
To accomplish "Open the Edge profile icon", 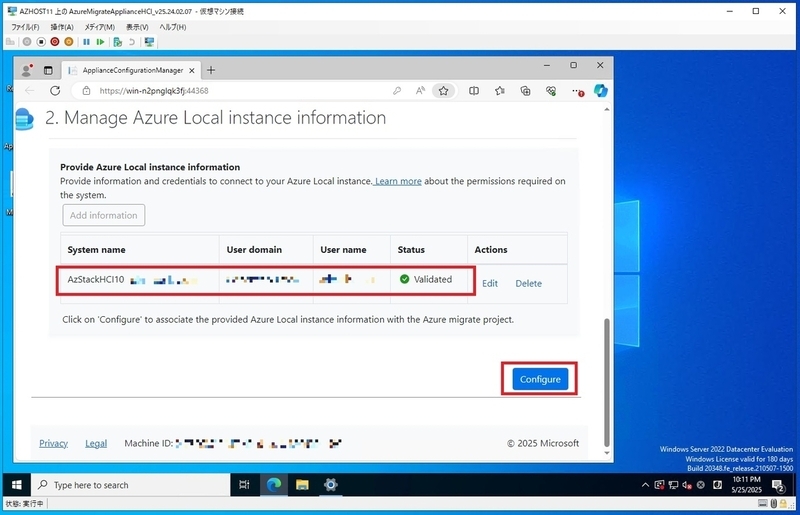I will tap(26, 70).
